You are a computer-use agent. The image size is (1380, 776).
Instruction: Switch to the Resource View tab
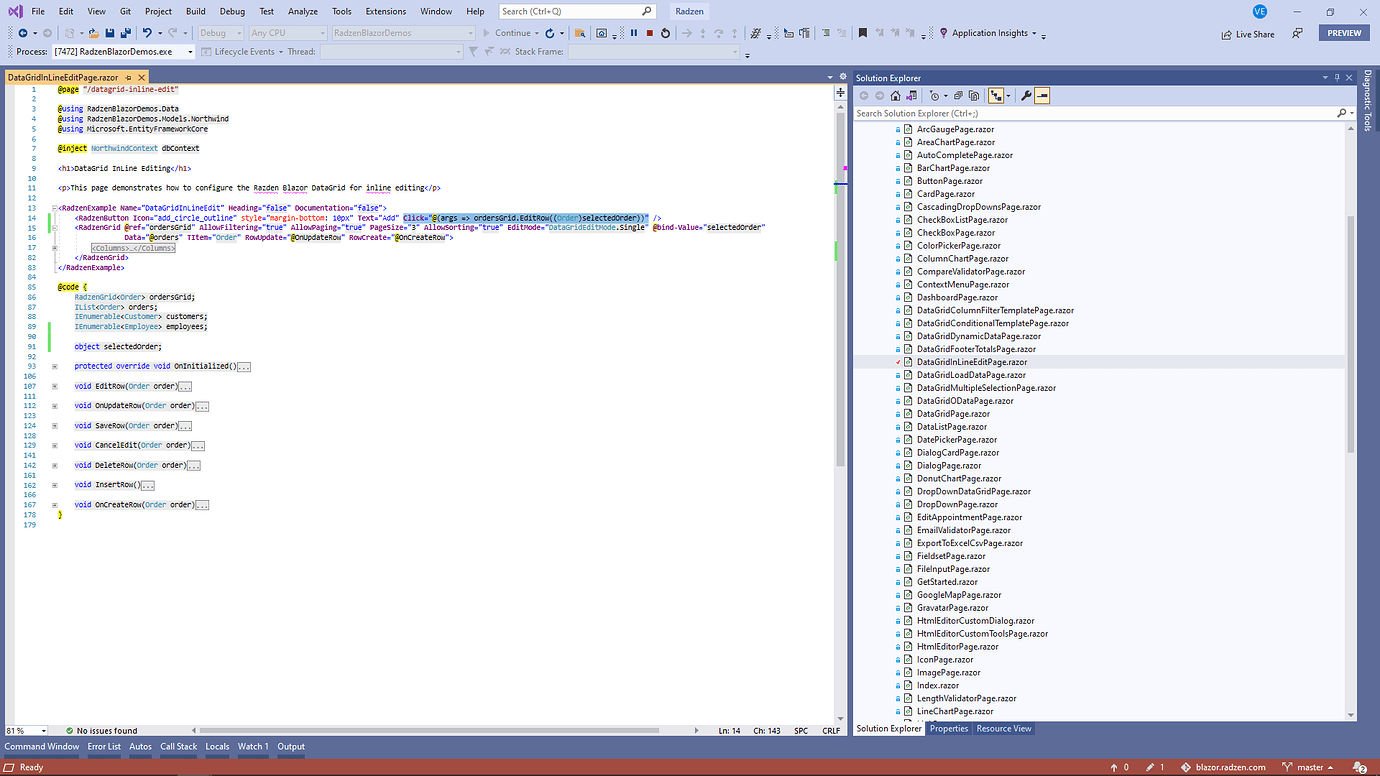click(1003, 728)
